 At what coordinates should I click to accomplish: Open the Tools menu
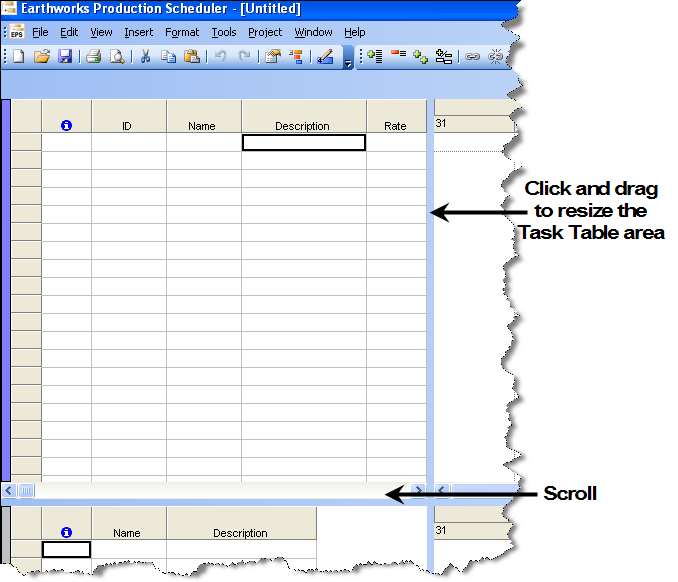tap(224, 32)
